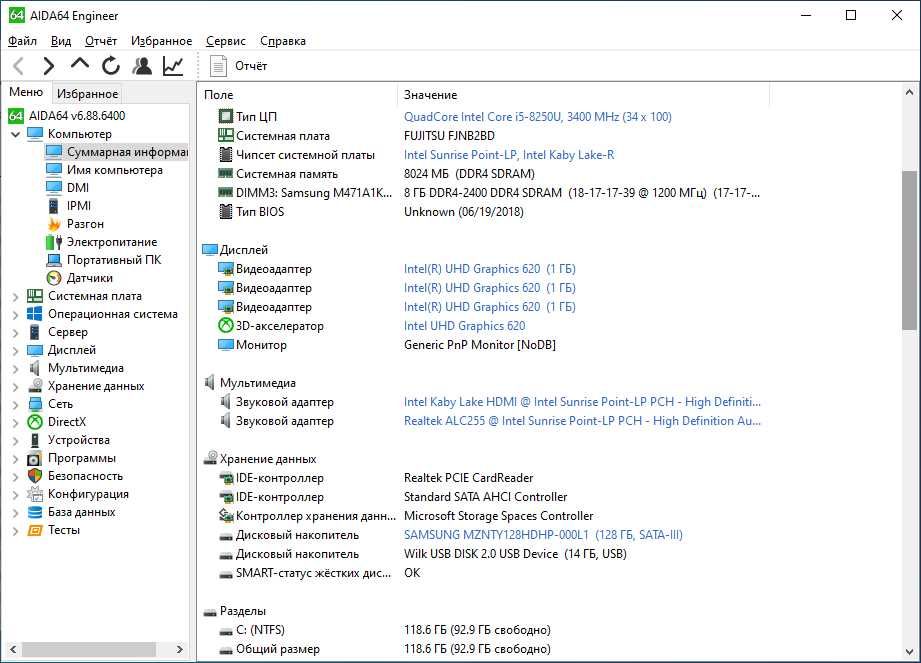Image resolution: width=921 pixels, height=663 pixels.
Task: Click the Операционная система Windows icon
Action: click(35, 314)
